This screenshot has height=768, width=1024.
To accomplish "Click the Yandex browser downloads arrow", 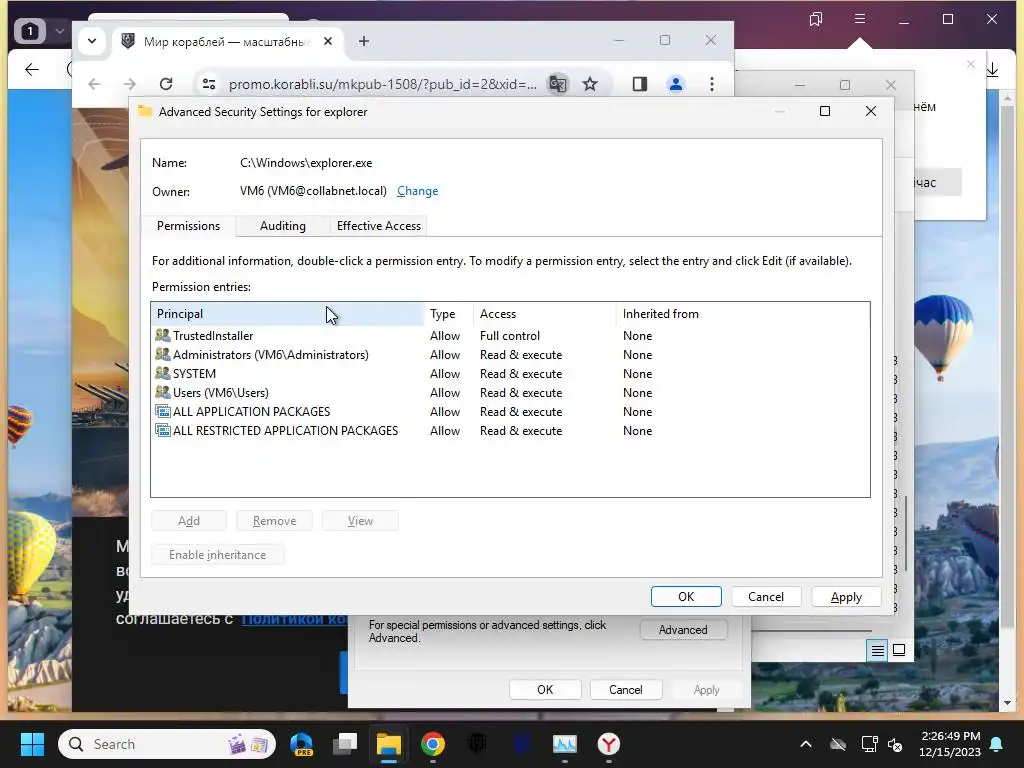I will [x=992, y=69].
